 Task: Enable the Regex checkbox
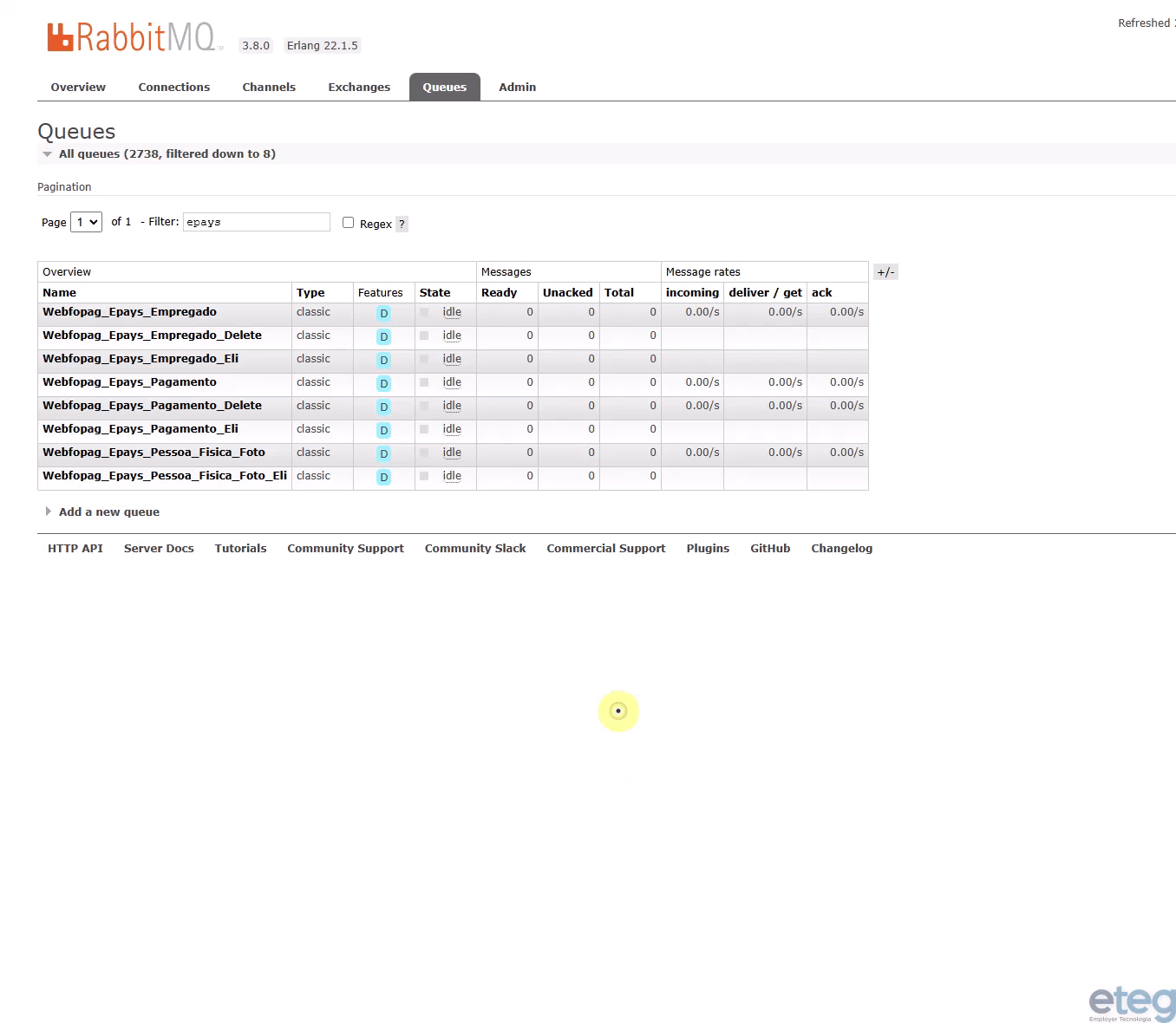(x=348, y=223)
